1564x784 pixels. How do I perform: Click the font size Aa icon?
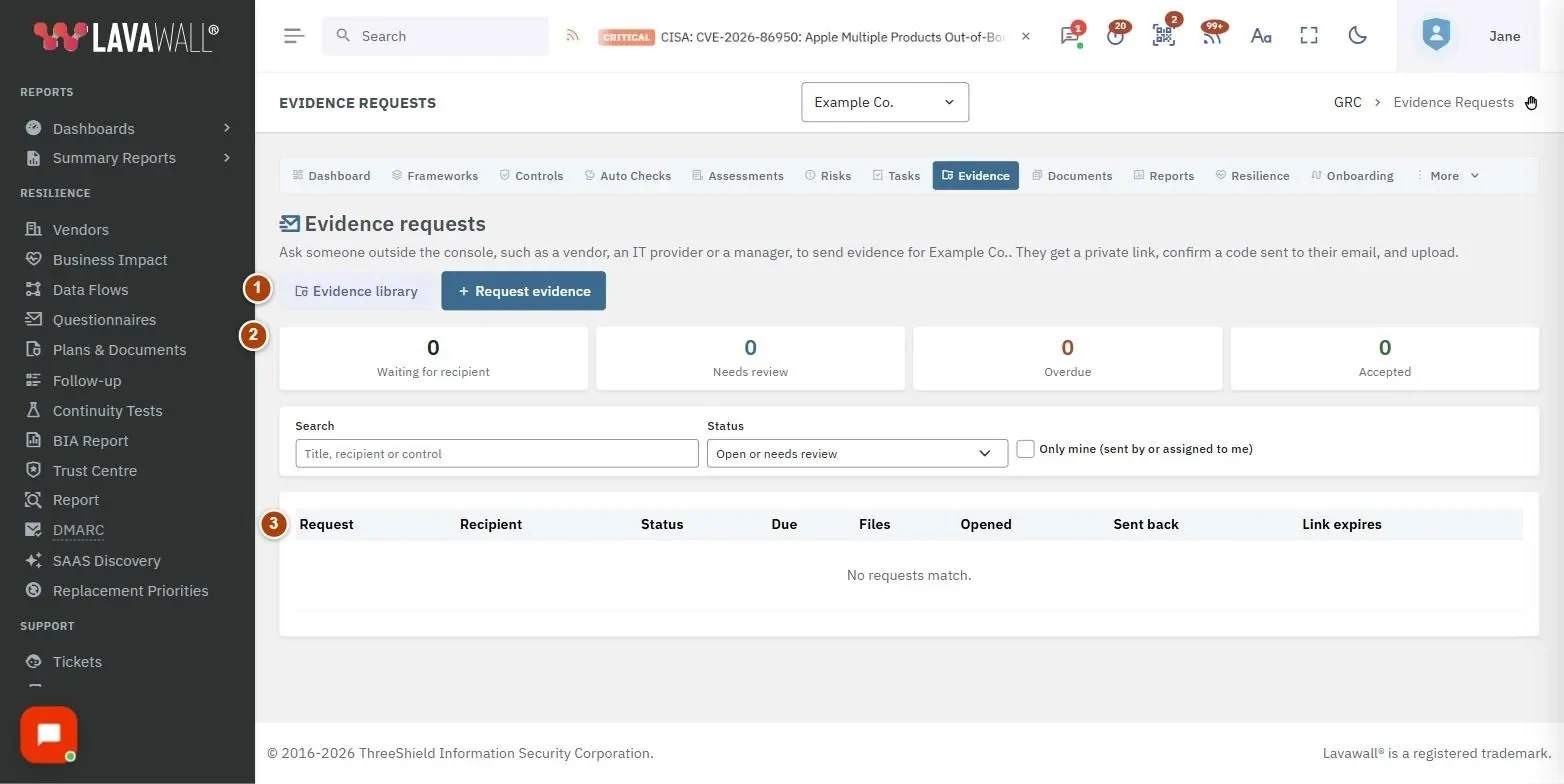[1261, 36]
